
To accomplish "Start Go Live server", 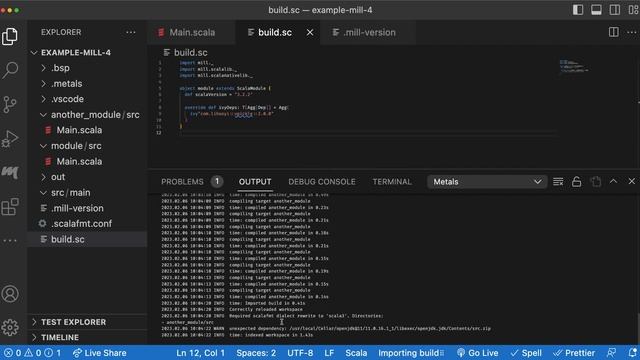I will 478,353.
